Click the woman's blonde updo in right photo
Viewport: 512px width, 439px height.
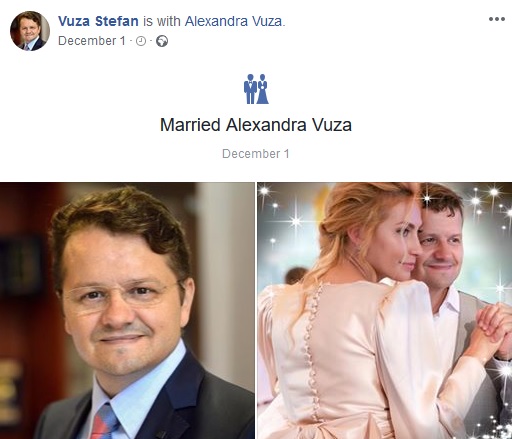pos(353,217)
